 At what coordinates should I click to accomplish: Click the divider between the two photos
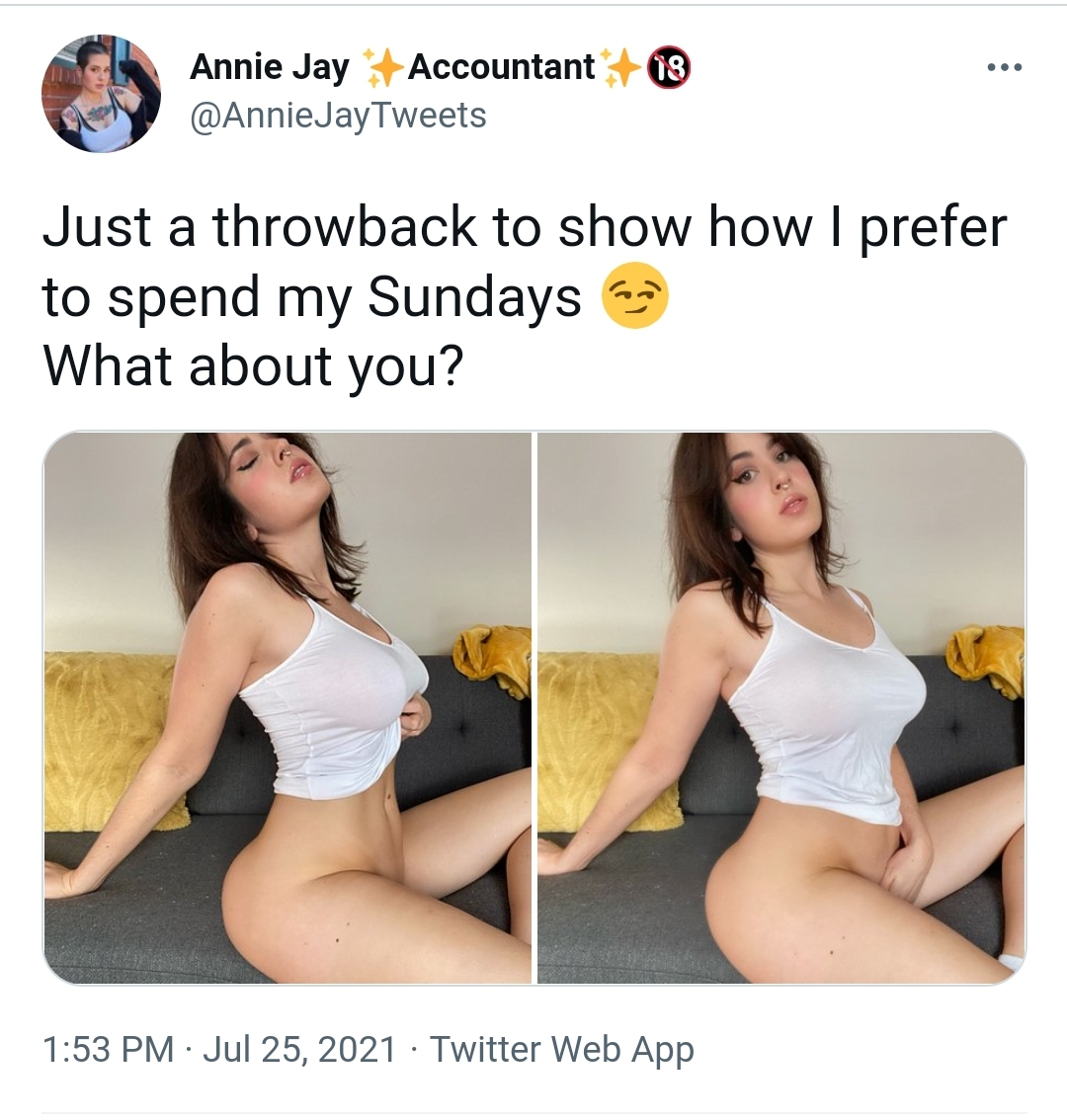click(534, 707)
